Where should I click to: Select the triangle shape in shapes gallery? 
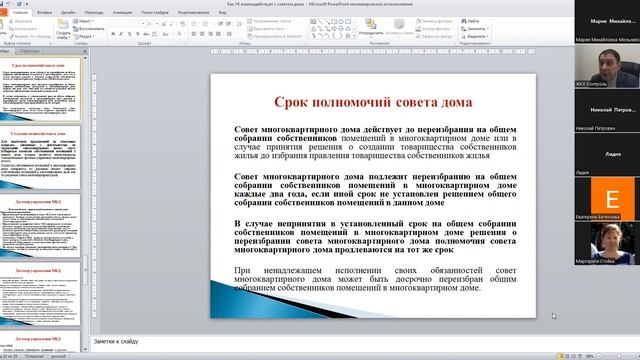(x=313, y=29)
